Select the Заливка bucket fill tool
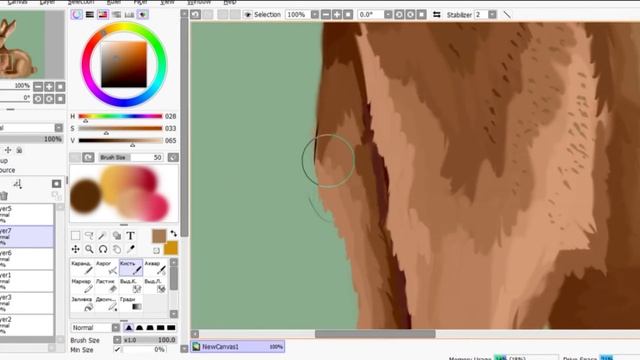Viewport: 640px width, 360px height. [x=82, y=303]
